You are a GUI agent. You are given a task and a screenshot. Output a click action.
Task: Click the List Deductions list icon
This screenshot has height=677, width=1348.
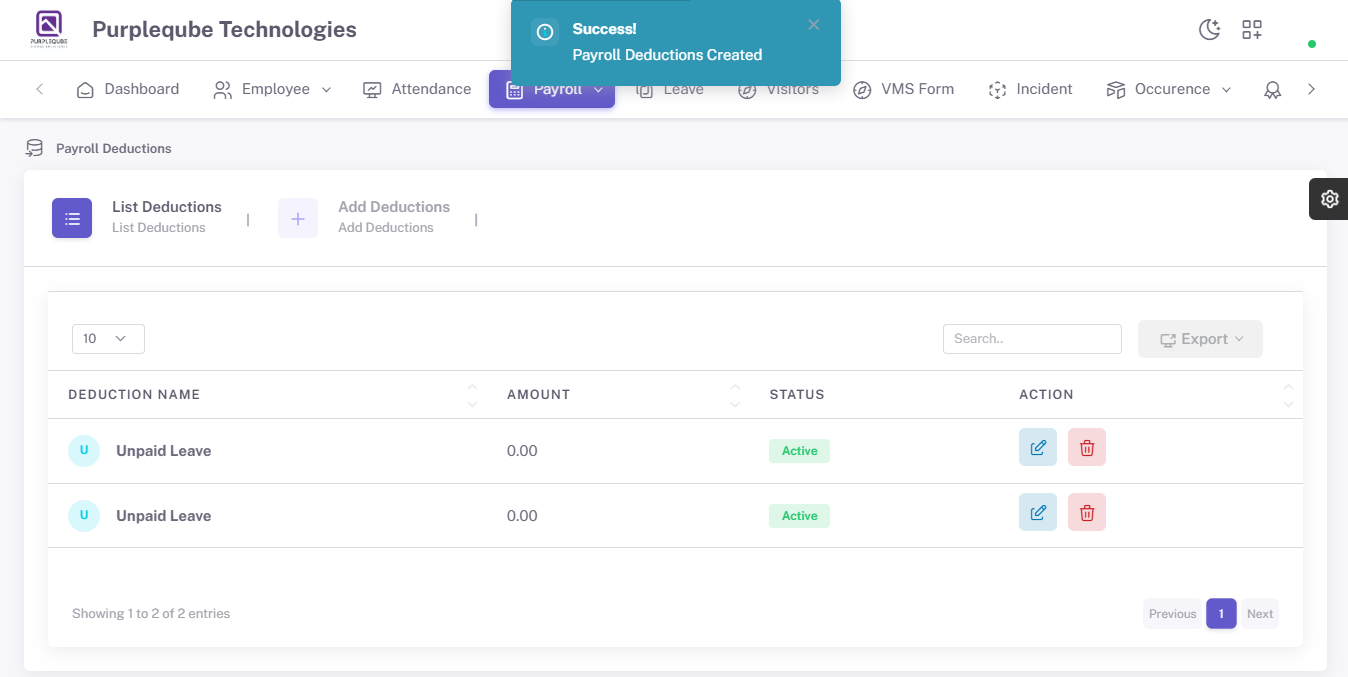coord(72,218)
